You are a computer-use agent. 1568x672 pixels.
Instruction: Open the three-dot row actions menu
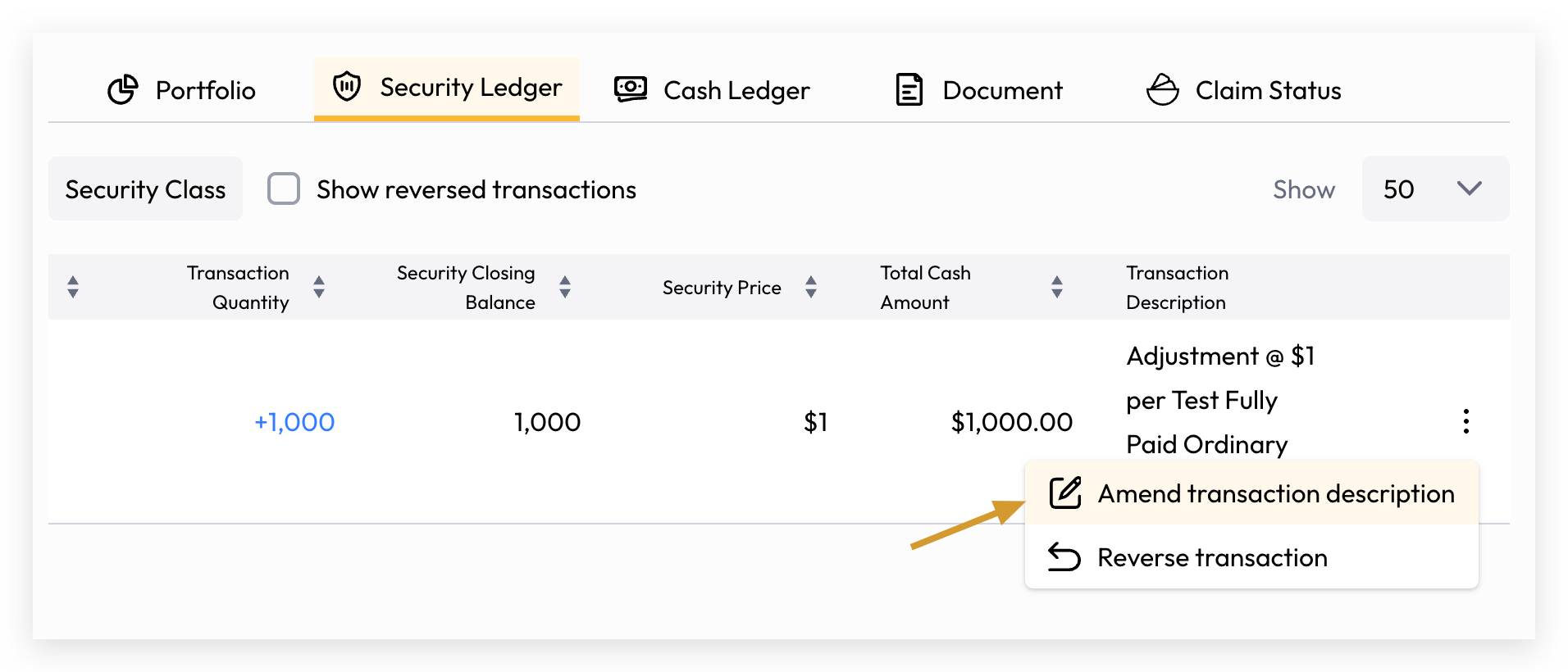coord(1465,421)
